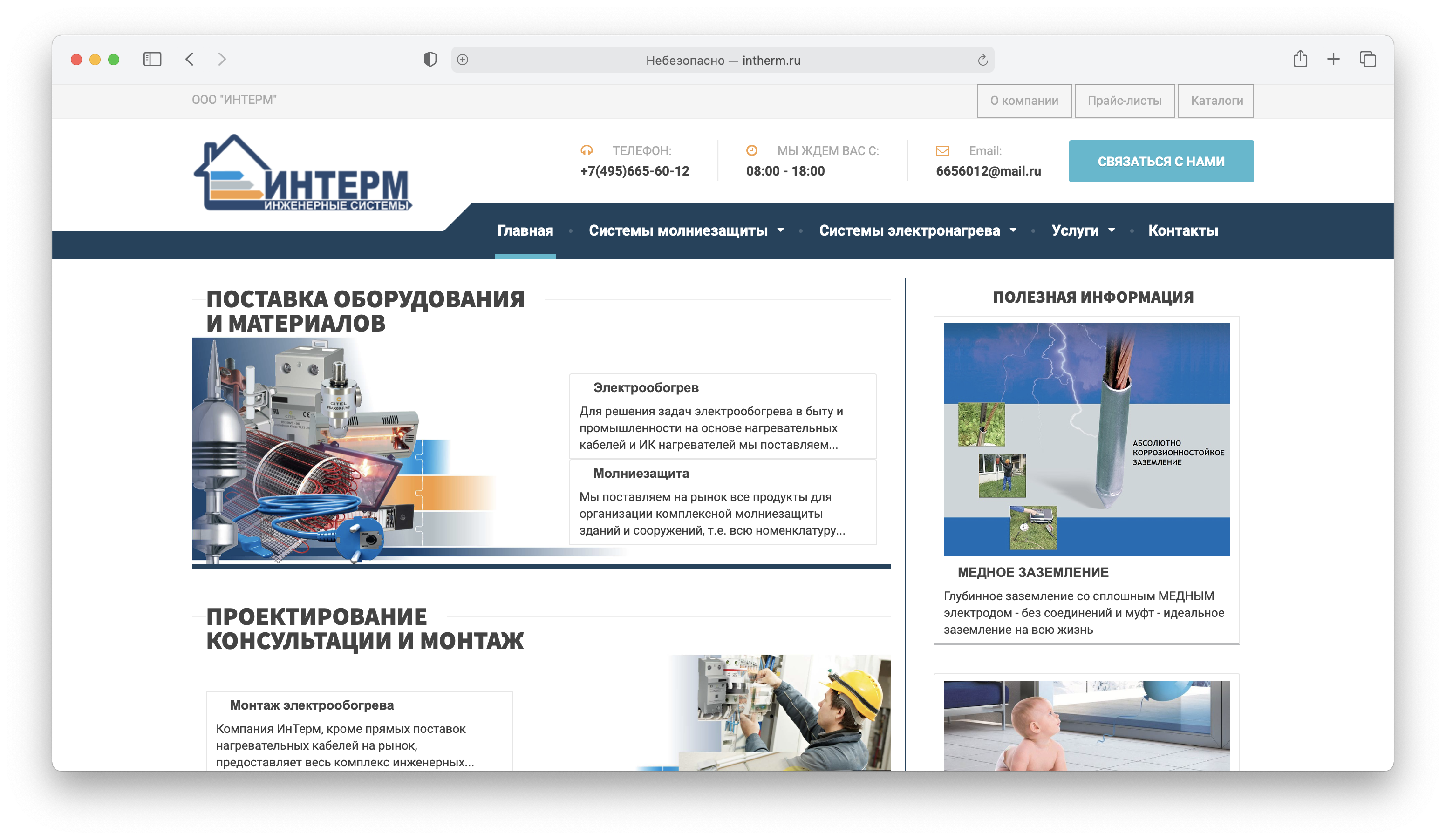The width and height of the screenshot is (1446, 840).
Task: Open the Услуги menu
Action: click(x=1075, y=230)
